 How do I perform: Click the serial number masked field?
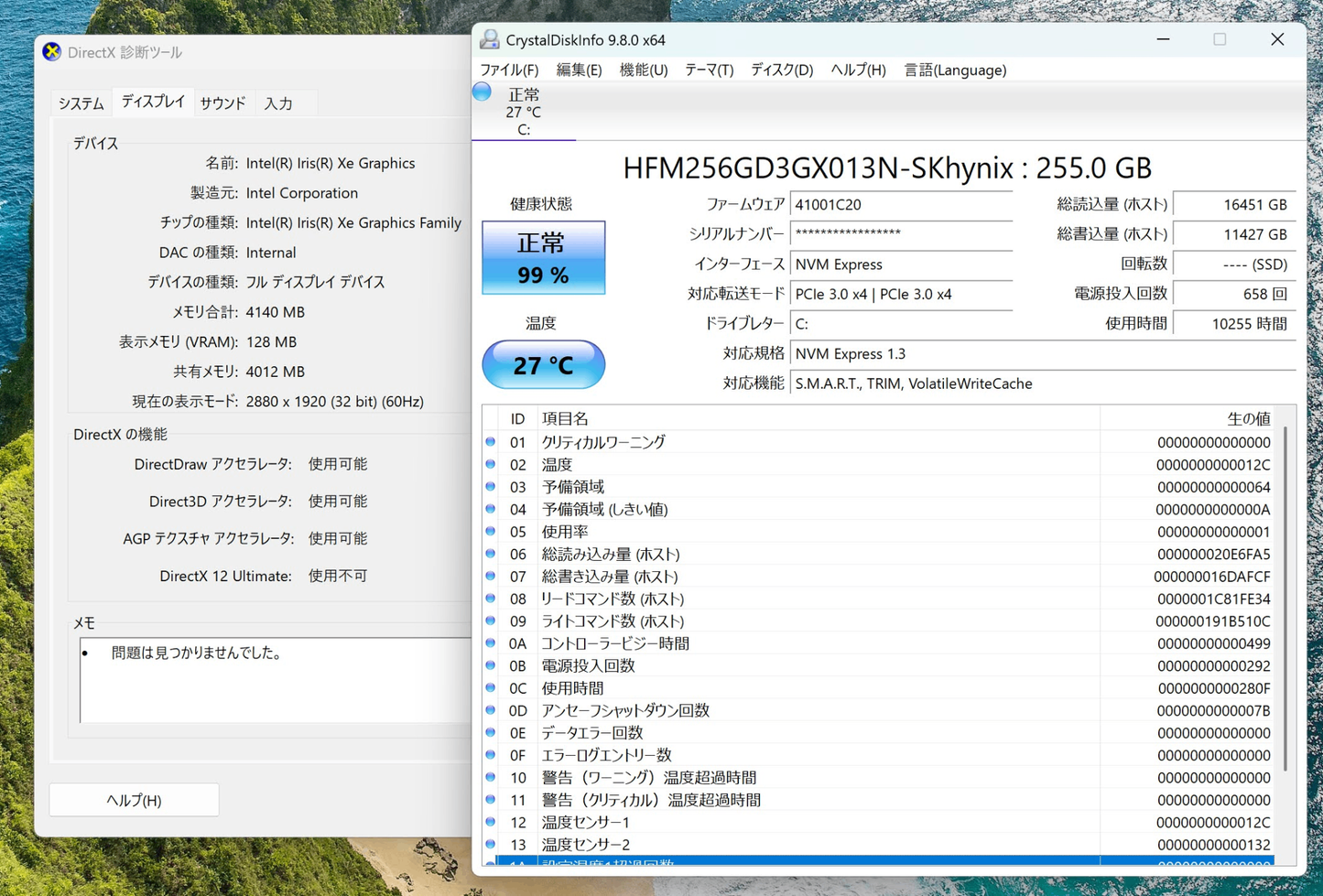pos(902,234)
